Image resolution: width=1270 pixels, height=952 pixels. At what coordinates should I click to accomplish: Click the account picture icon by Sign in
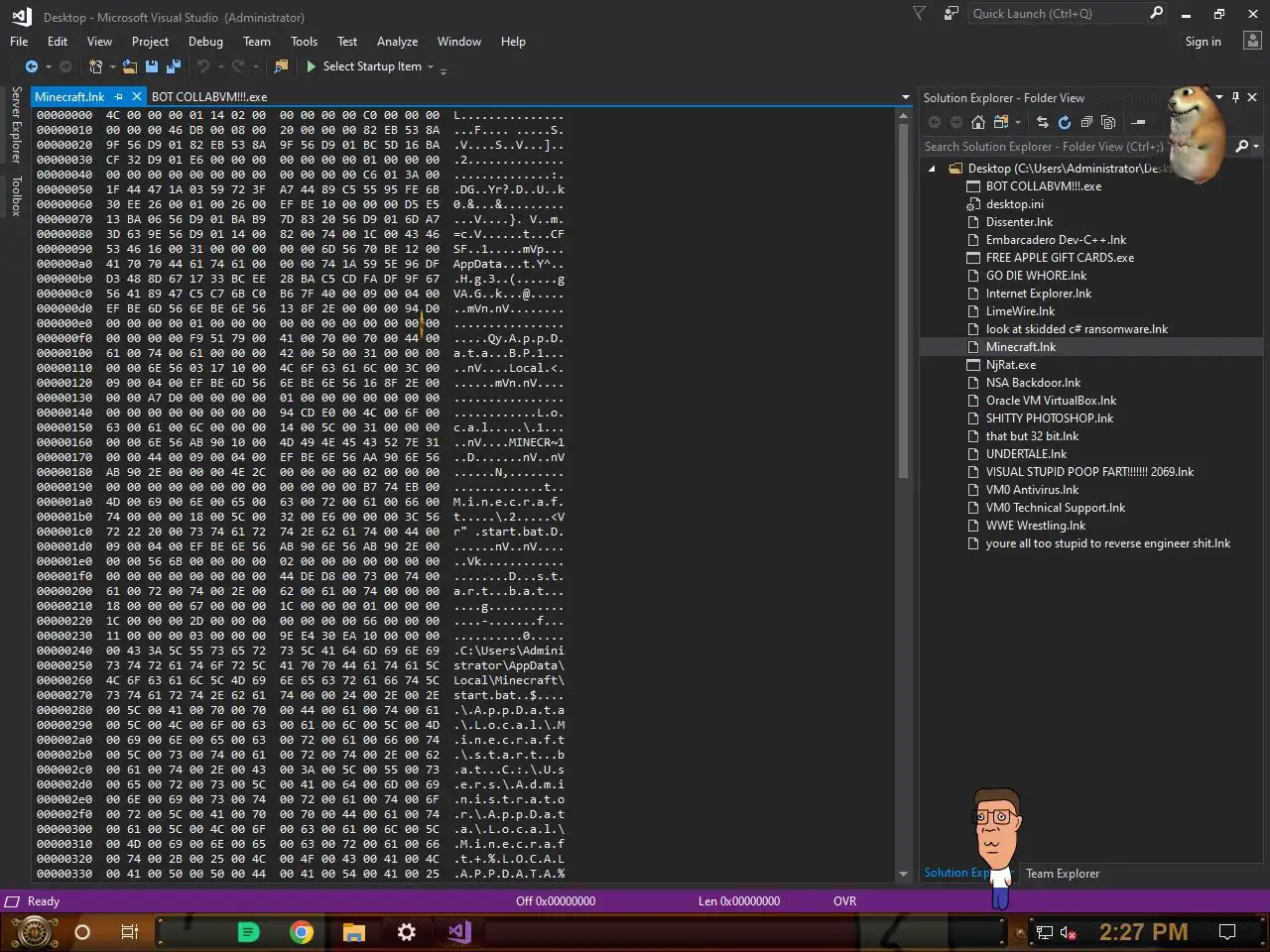1252,42
